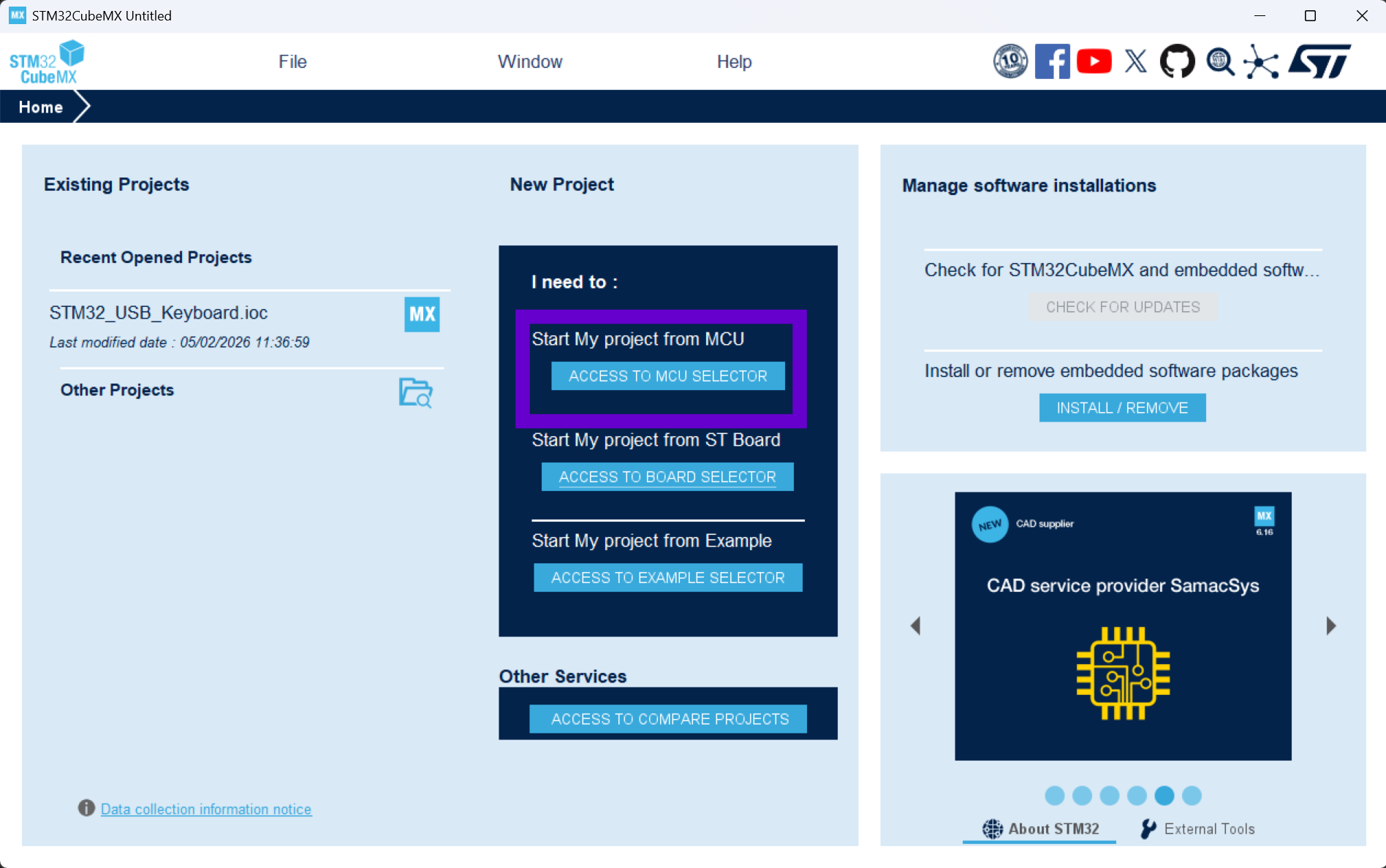Go to the Home breadcrumb

[x=41, y=107]
